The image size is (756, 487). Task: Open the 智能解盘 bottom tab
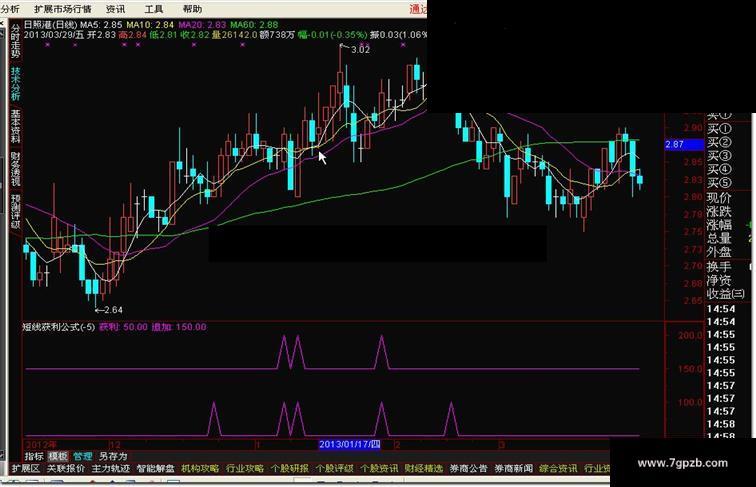point(155,468)
